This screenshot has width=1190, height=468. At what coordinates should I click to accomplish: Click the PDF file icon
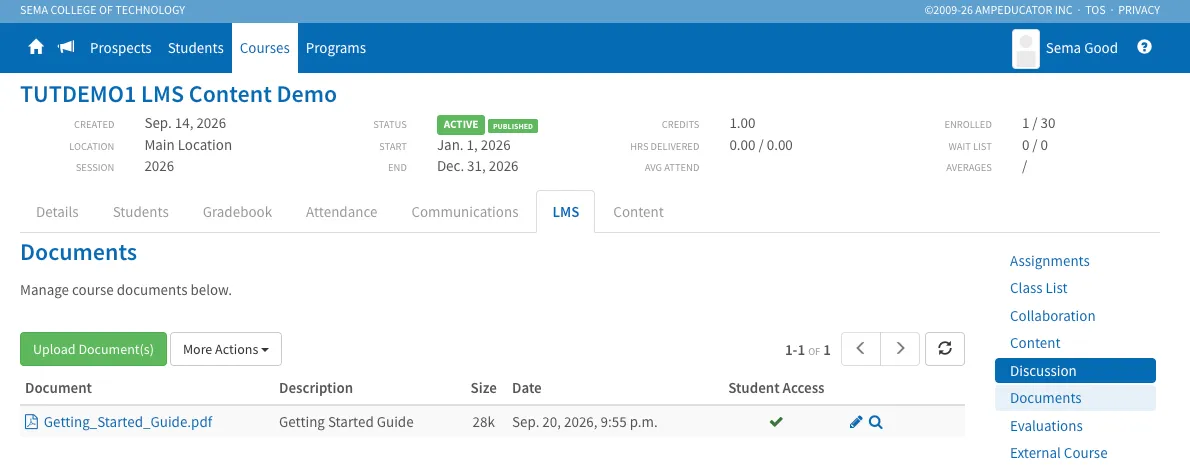(31, 422)
